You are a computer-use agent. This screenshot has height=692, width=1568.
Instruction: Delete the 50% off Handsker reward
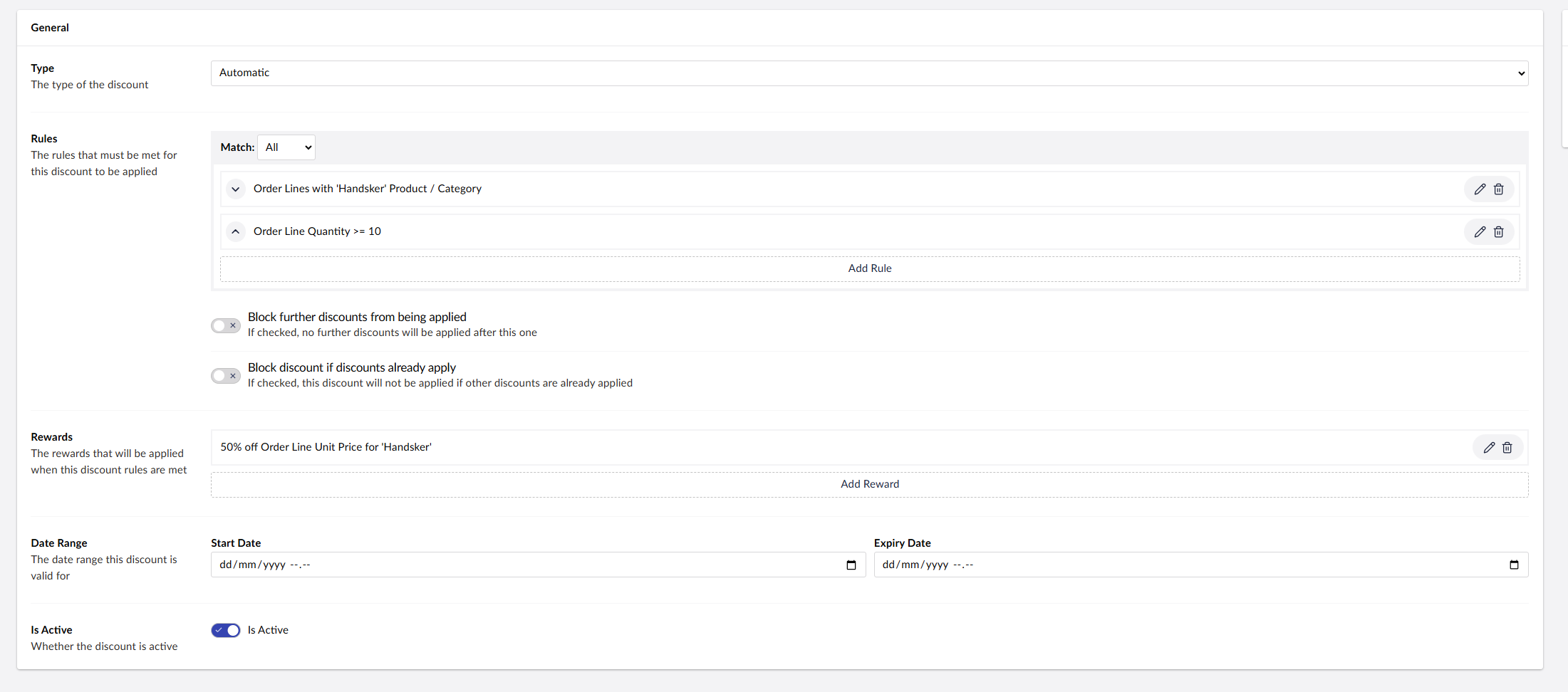coord(1507,448)
